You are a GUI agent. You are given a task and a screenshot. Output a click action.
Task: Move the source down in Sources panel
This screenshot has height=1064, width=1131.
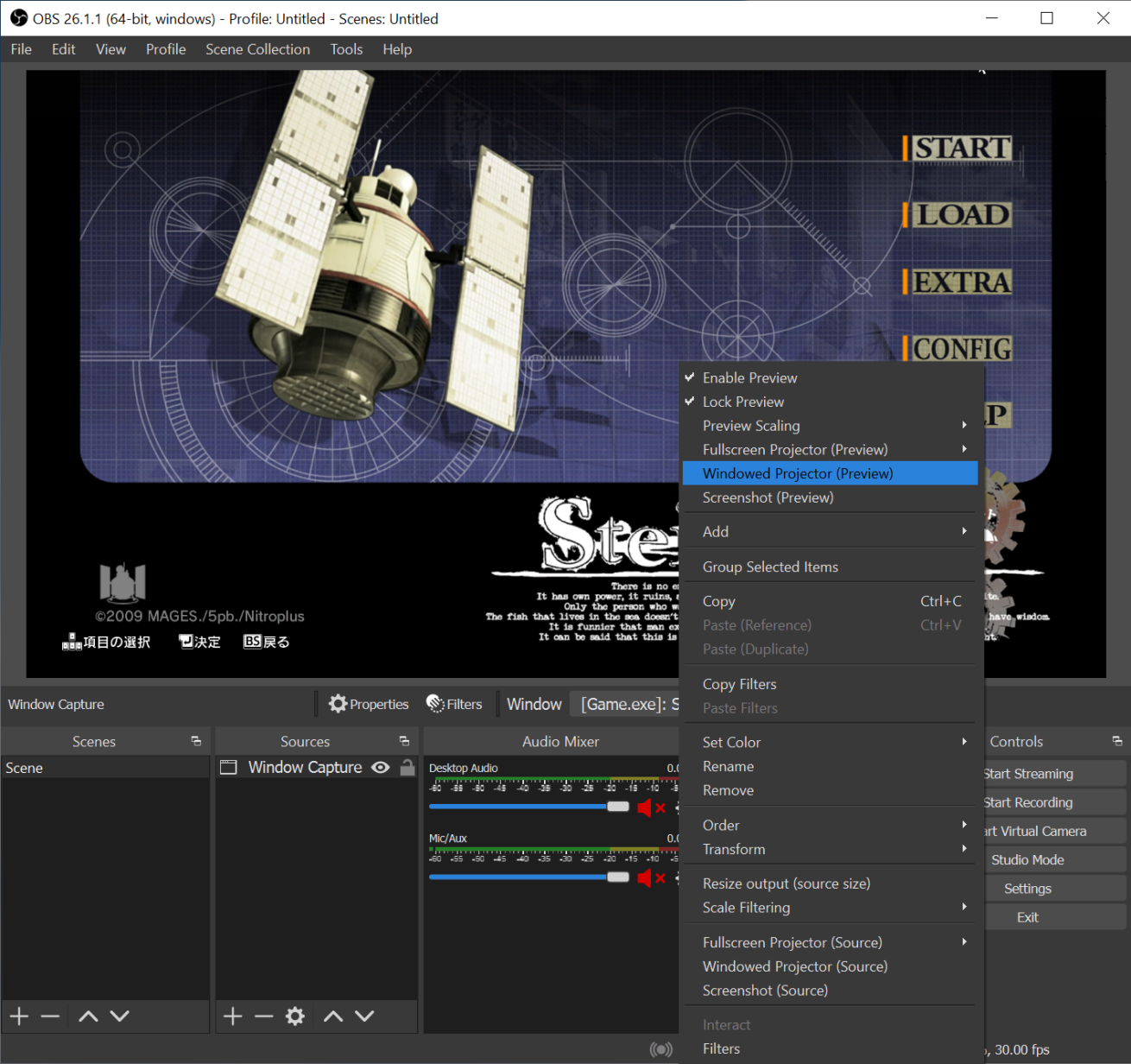pyautogui.click(x=364, y=1016)
